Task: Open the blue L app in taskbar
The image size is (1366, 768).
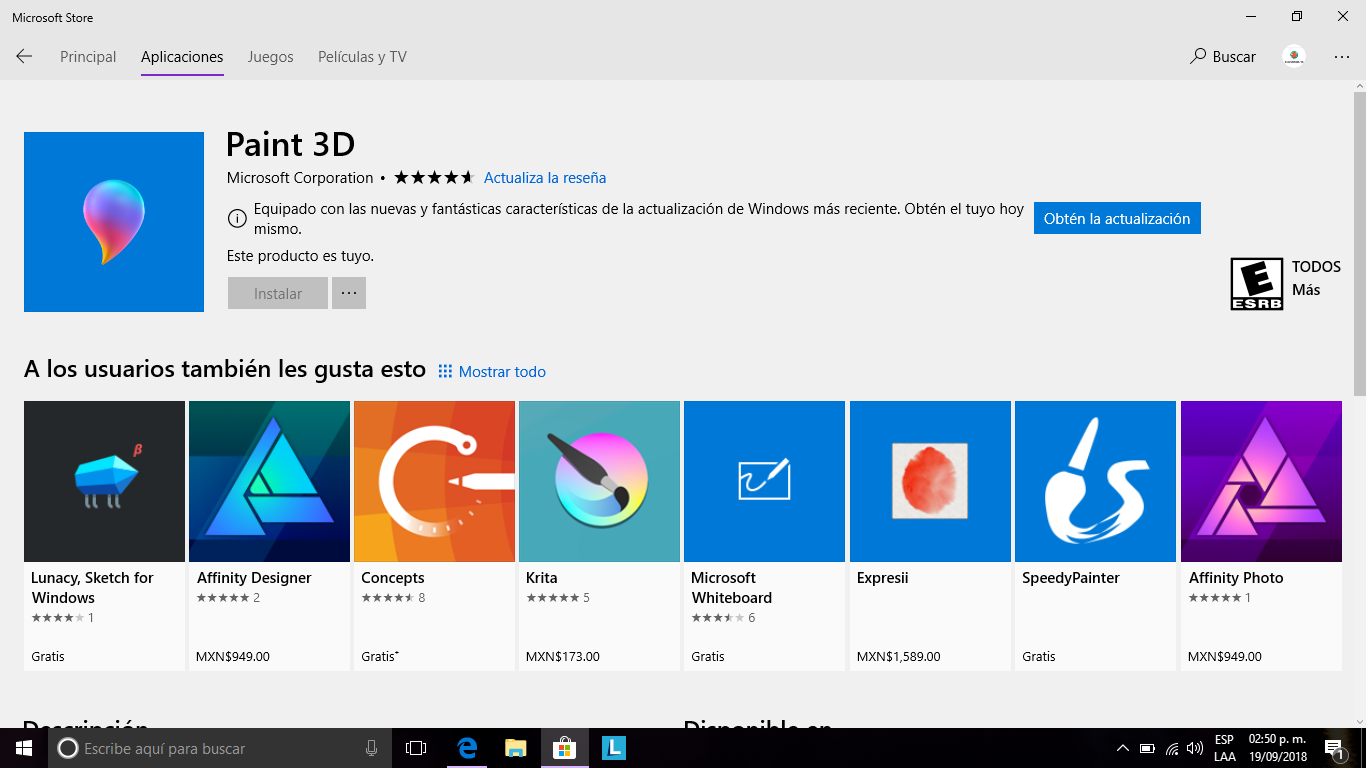Action: 614,748
